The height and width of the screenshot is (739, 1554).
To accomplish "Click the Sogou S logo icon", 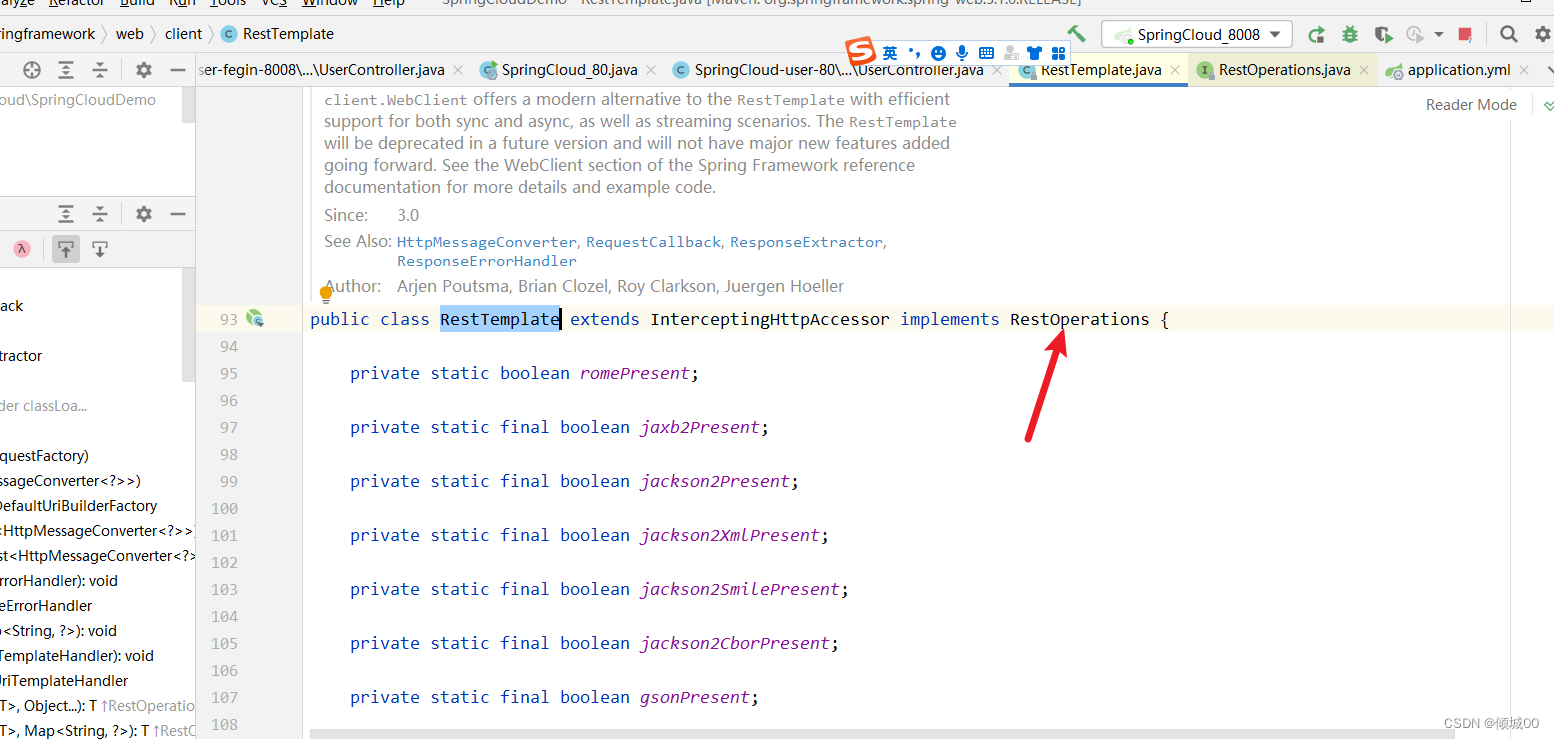I will [860, 52].
